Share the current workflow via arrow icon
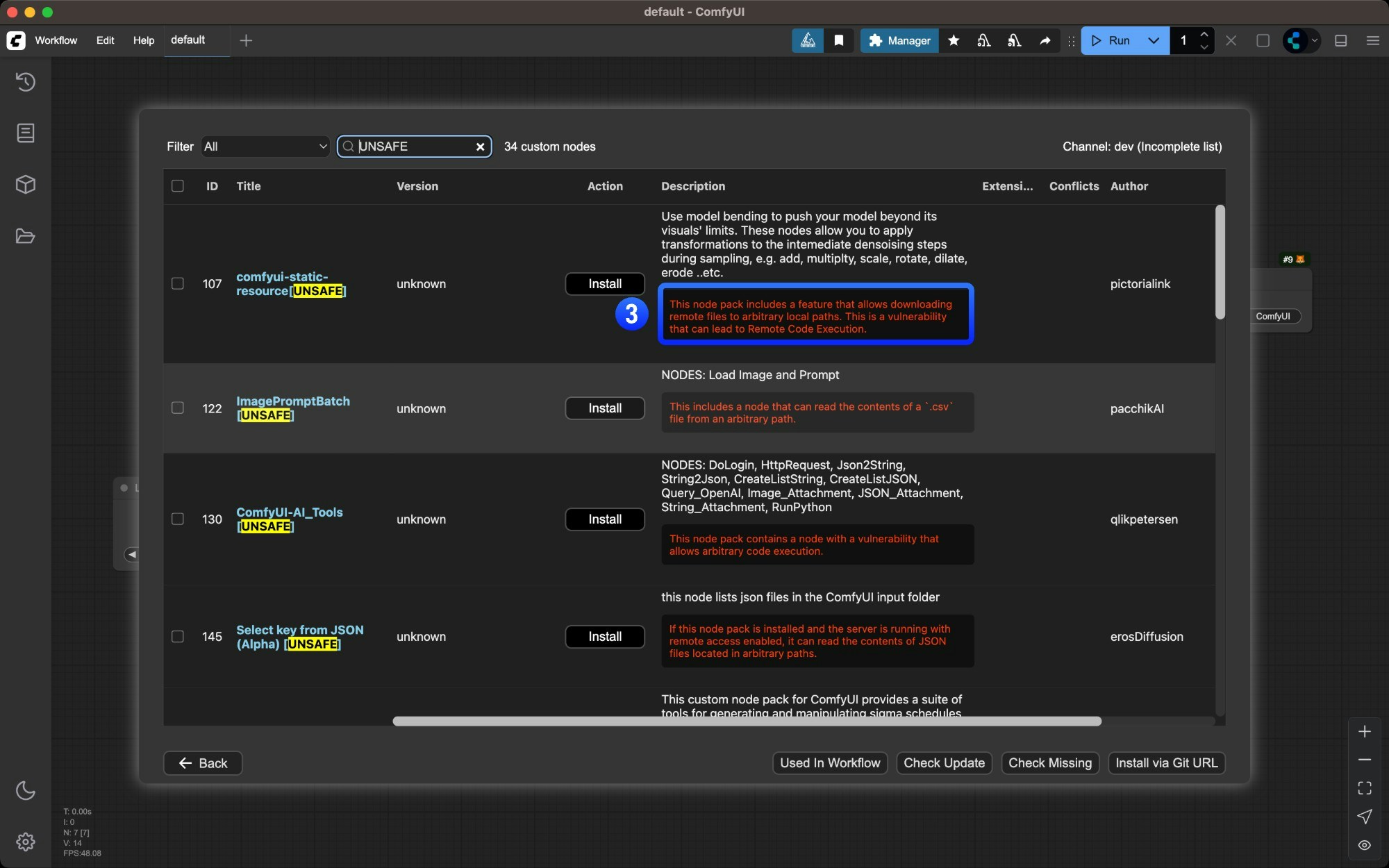 1045,41
